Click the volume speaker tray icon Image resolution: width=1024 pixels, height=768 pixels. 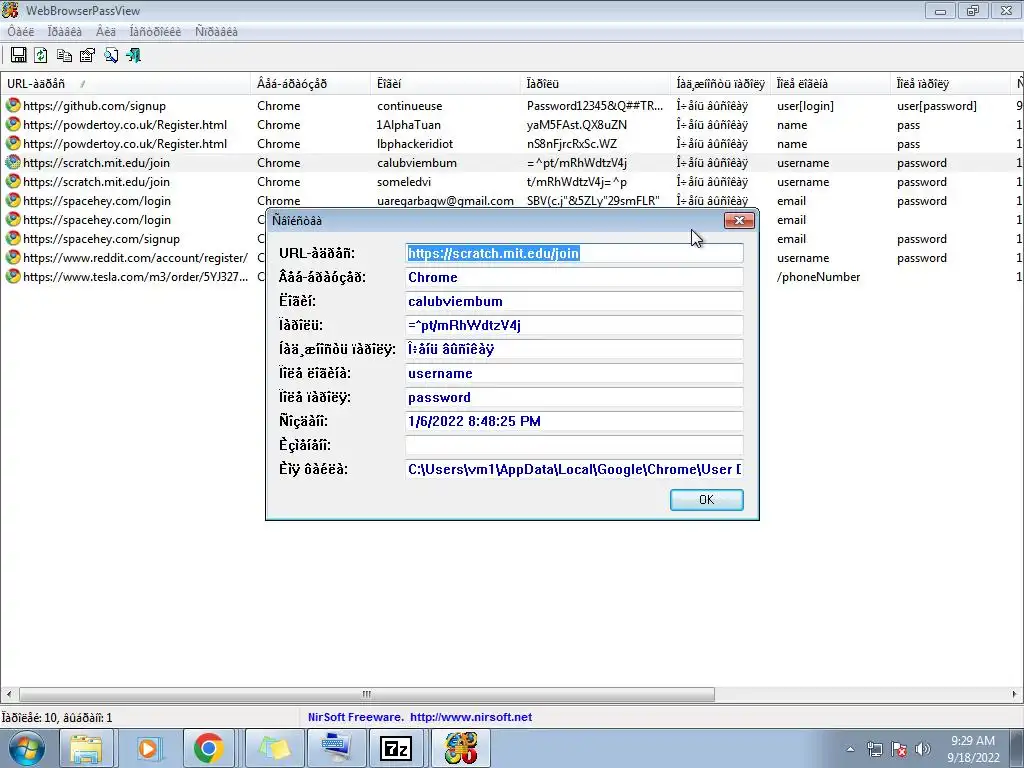click(922, 749)
